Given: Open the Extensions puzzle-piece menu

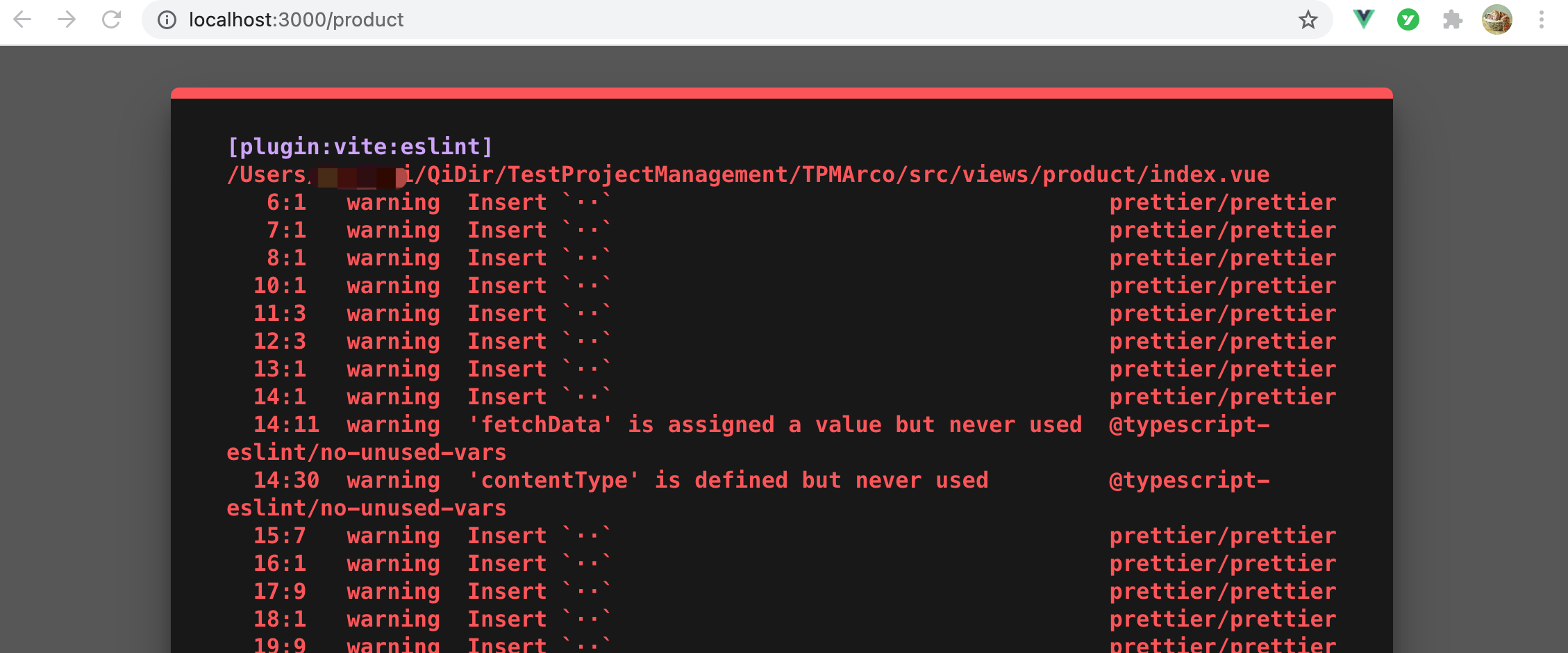Looking at the screenshot, I should pos(1452,19).
